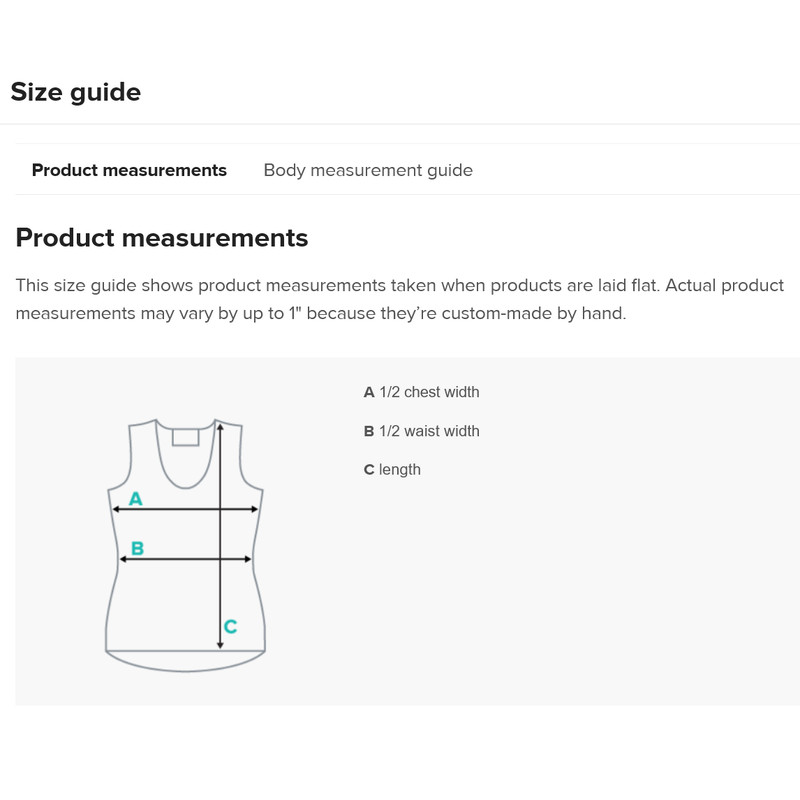This screenshot has width=800, height=800.
Task: Click the bold A in the legend
Action: pyautogui.click(x=368, y=392)
